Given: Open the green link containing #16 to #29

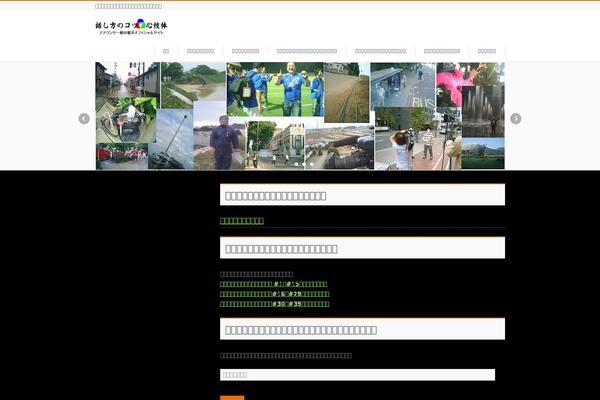Looking at the screenshot, I should click(x=274, y=294).
